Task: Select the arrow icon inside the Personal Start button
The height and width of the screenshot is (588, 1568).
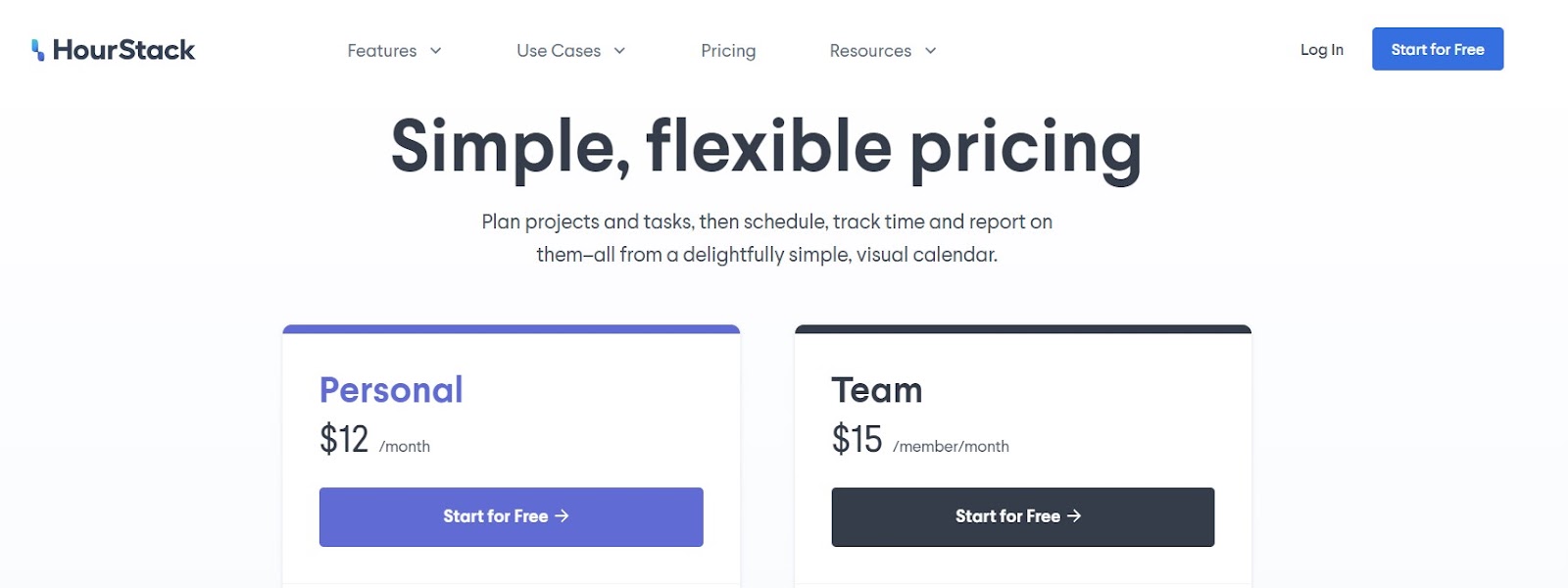Action: point(561,516)
